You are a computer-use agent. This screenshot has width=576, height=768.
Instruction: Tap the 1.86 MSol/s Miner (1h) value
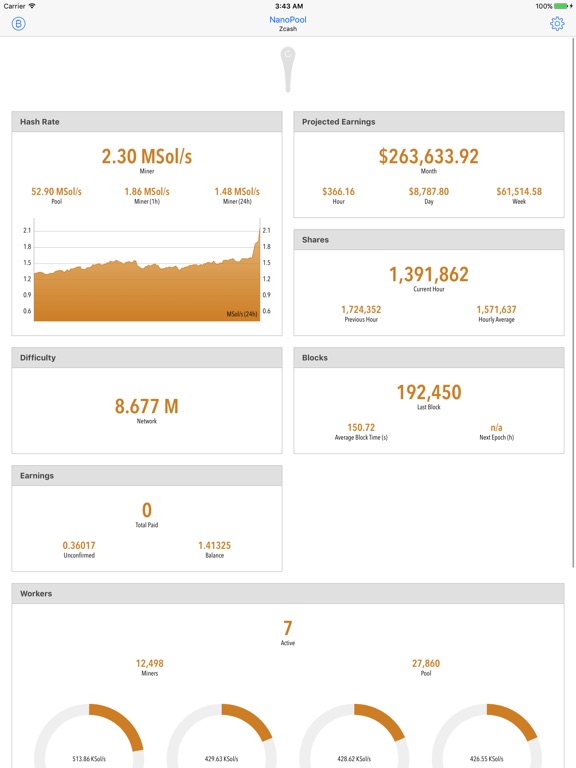147,192
